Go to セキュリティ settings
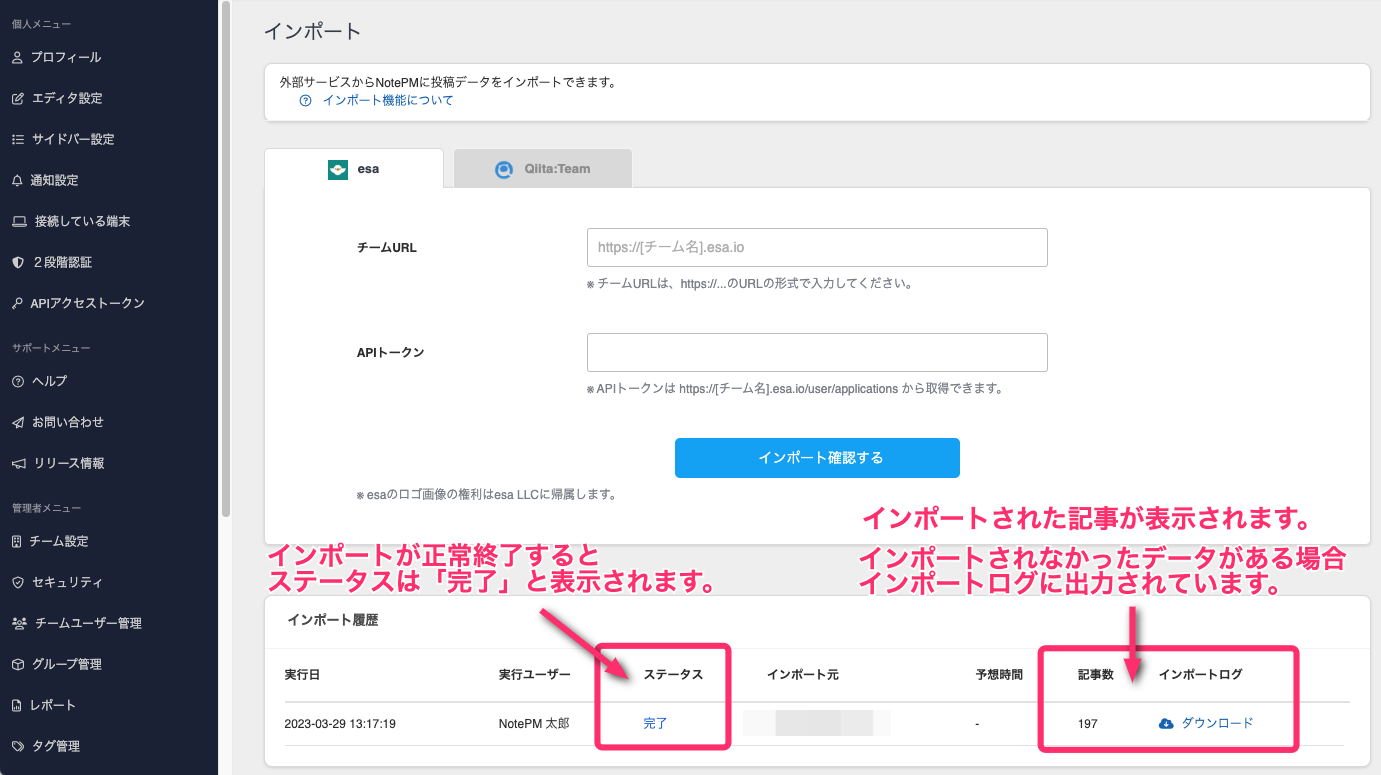This screenshot has height=775, width=1381. pos(67,583)
